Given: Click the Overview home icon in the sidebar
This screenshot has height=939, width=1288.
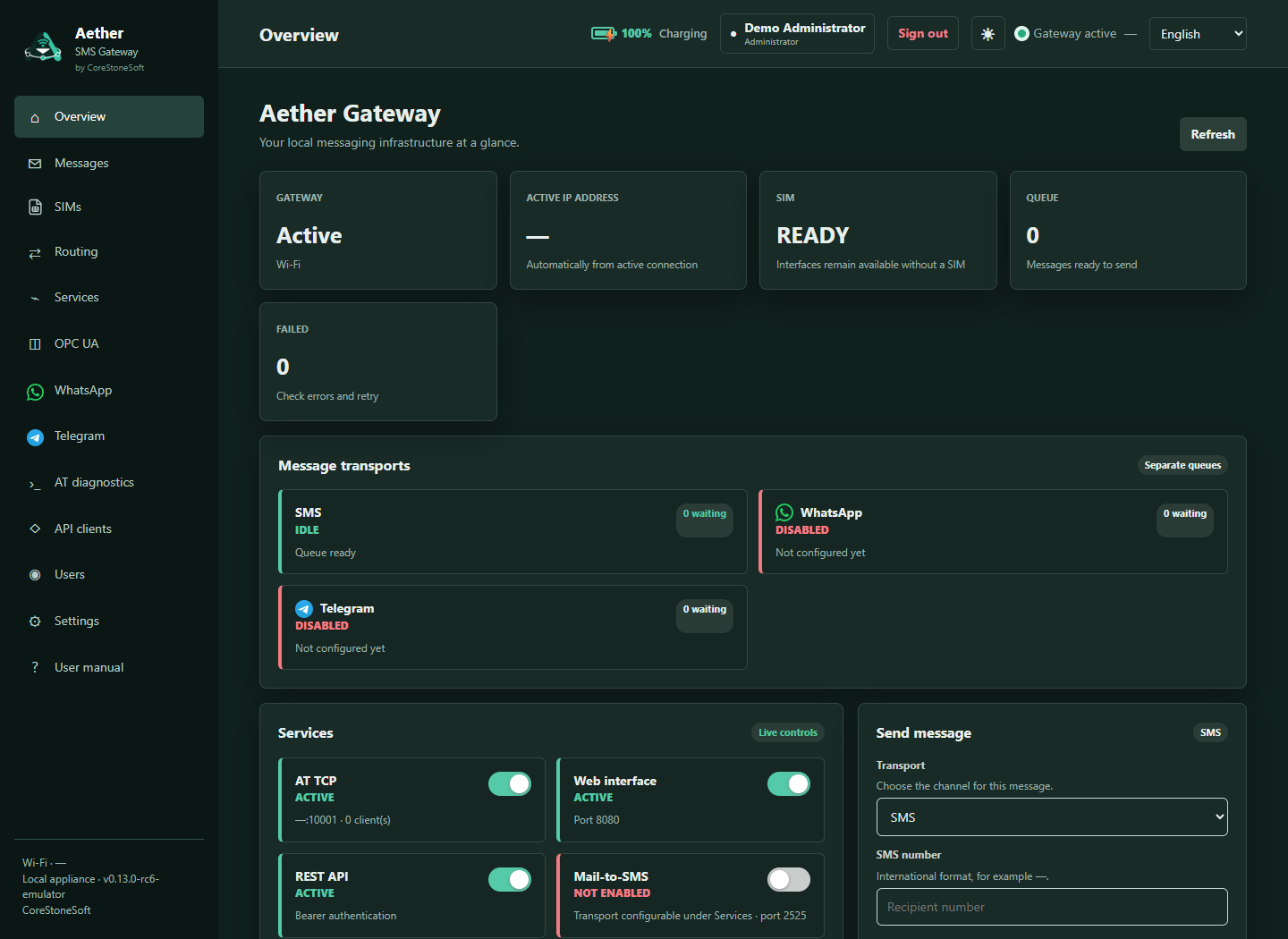Looking at the screenshot, I should (x=35, y=117).
